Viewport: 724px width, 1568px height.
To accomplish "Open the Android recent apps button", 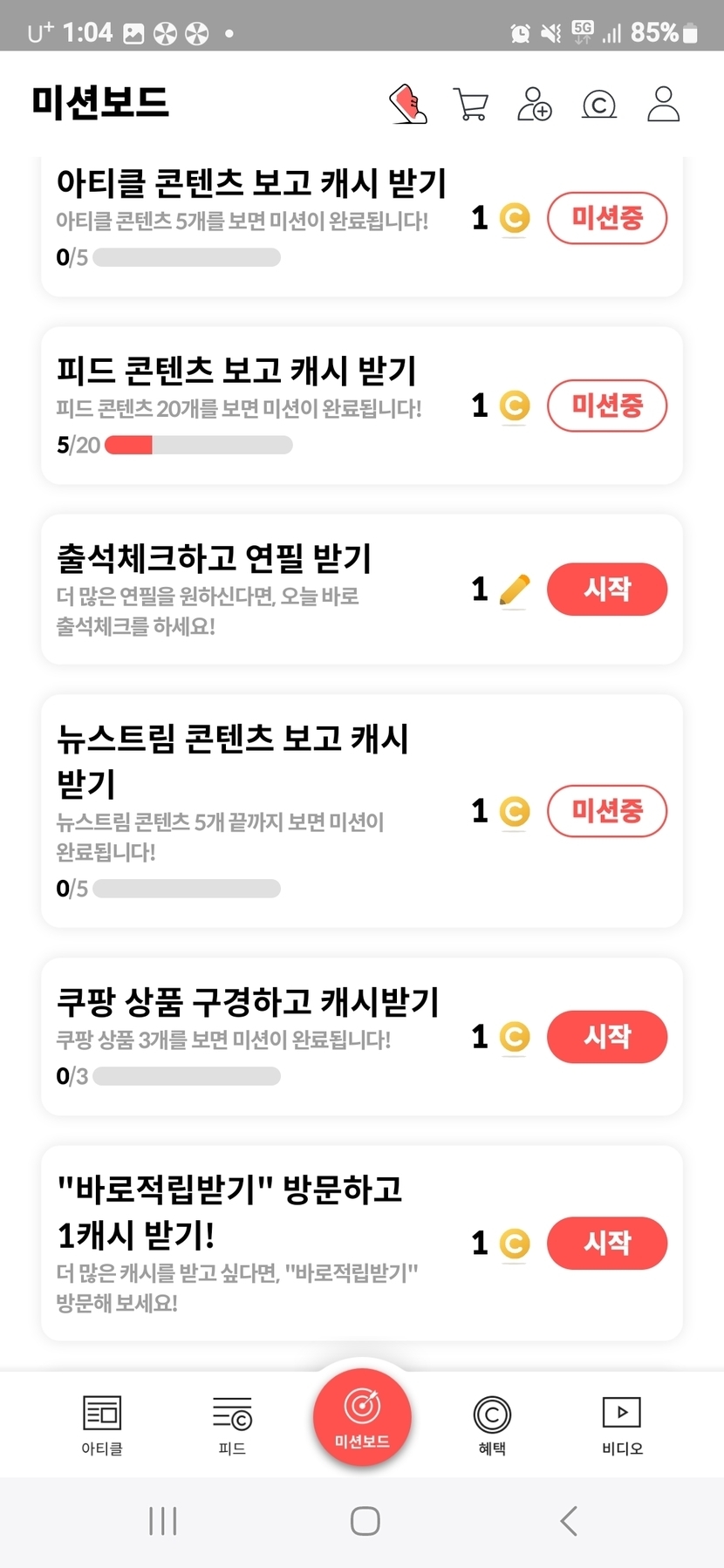I will click(163, 1521).
